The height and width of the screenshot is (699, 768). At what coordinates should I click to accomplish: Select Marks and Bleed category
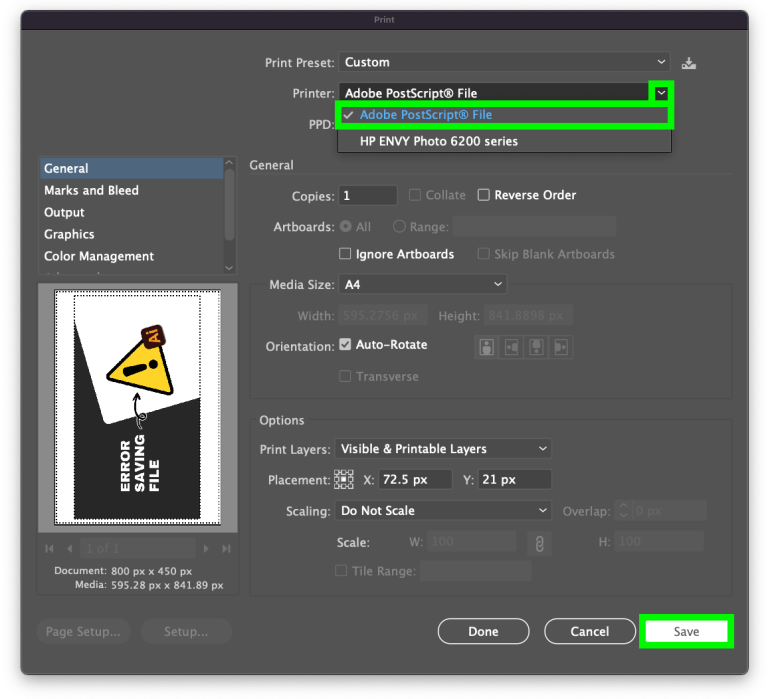point(131,190)
